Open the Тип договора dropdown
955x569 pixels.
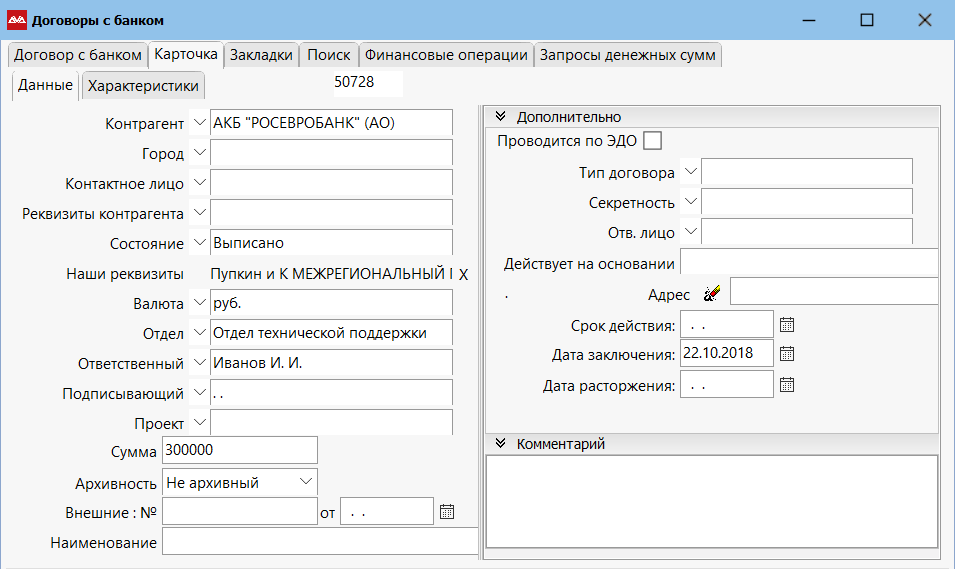pyautogui.click(x=690, y=172)
